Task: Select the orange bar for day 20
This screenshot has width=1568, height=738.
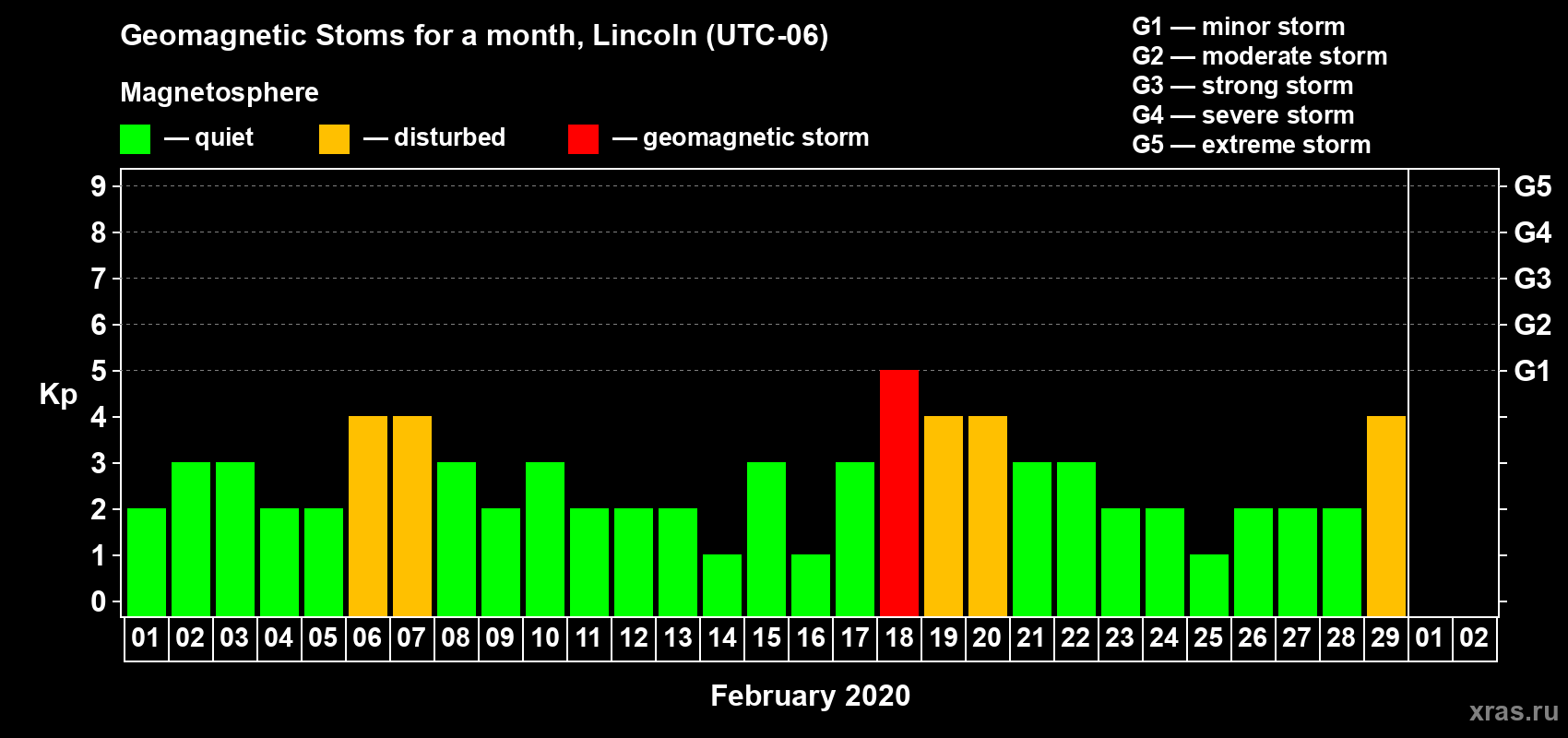Action: pyautogui.click(x=988, y=516)
